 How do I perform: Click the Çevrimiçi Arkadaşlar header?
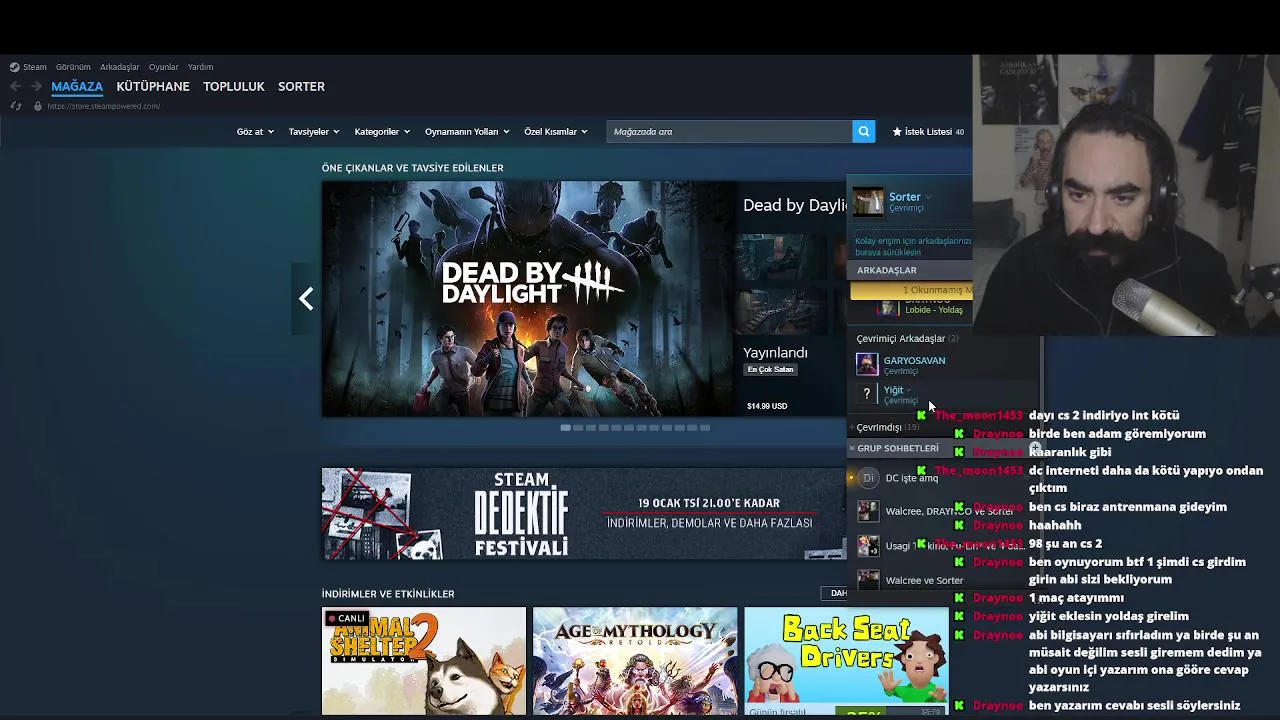907,339
